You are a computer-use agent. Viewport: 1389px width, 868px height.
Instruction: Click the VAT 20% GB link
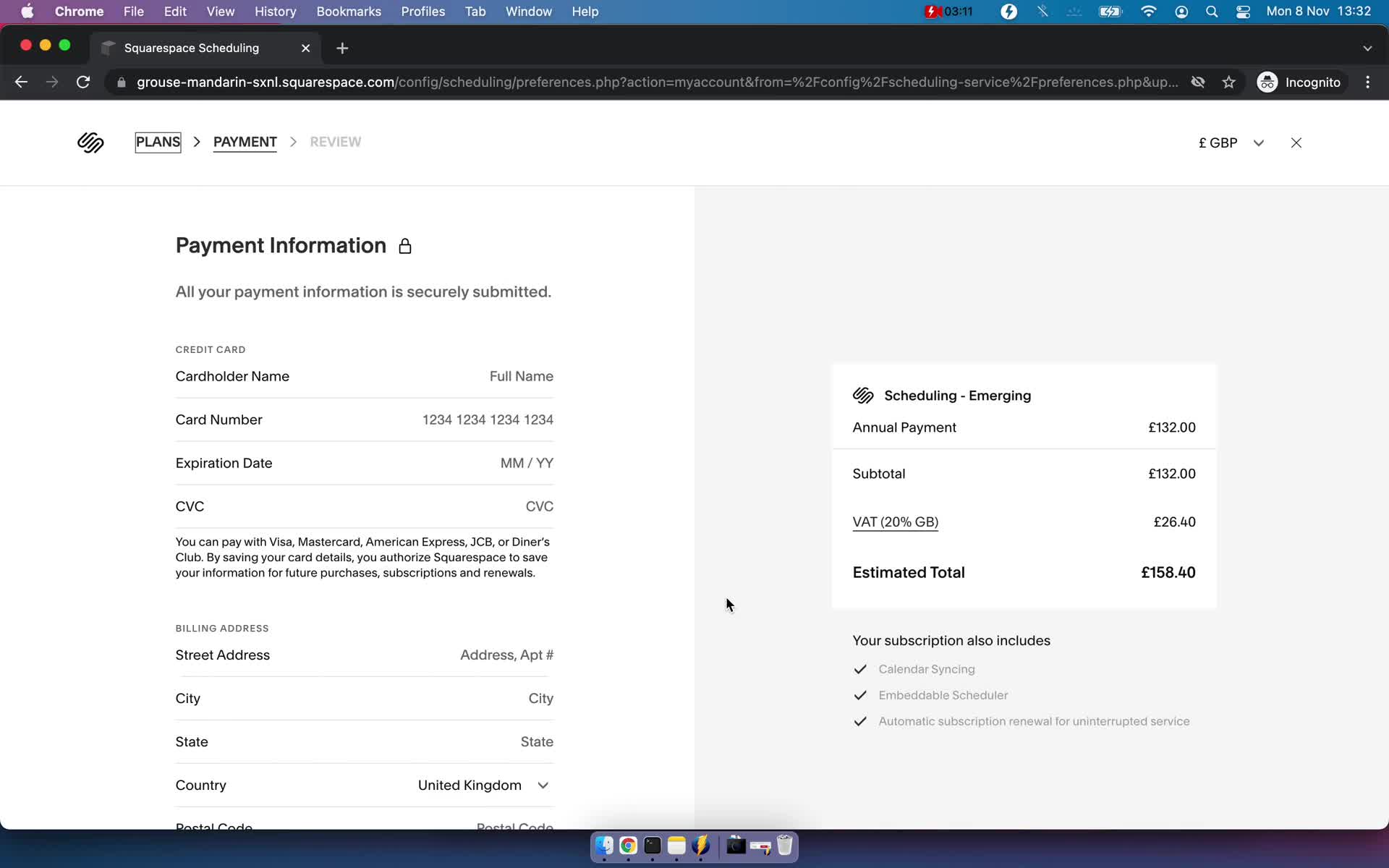pyautogui.click(x=894, y=521)
